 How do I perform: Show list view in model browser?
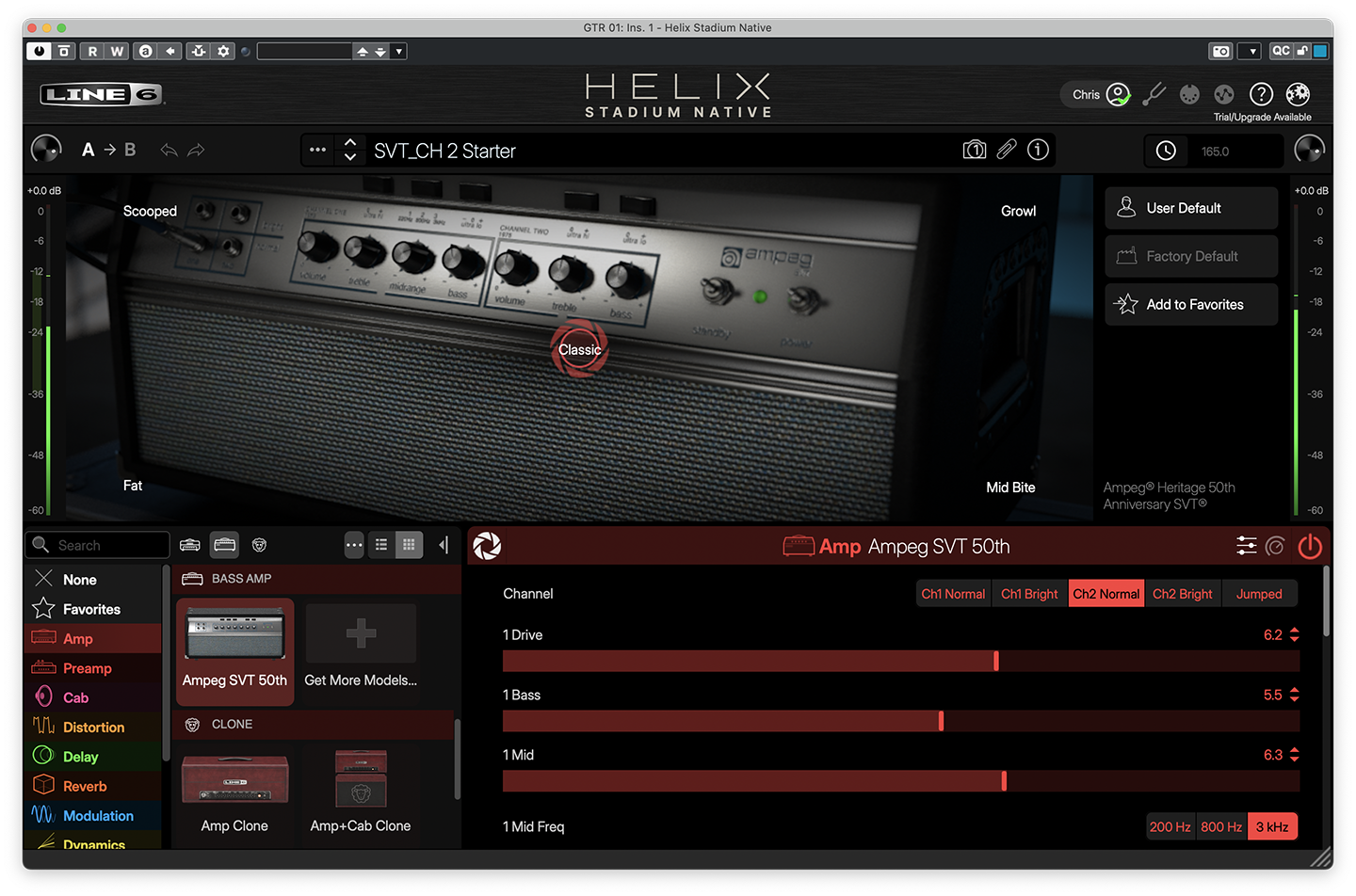point(381,545)
